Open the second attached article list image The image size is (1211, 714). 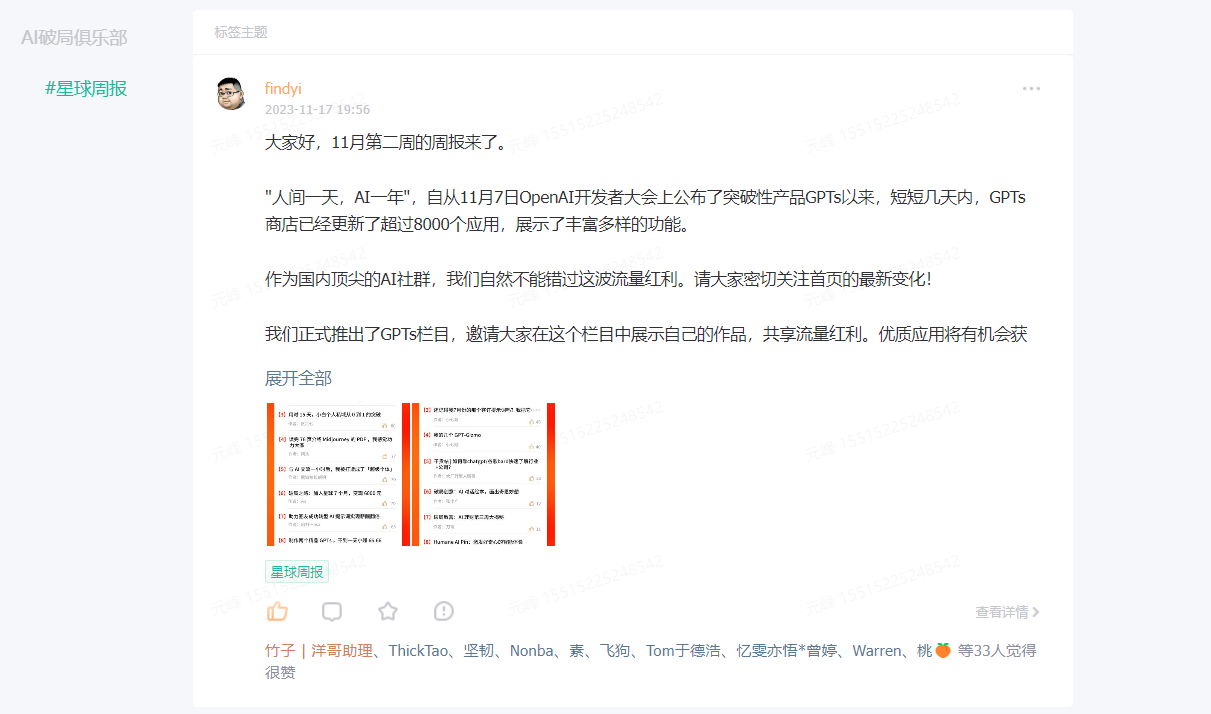(x=484, y=474)
